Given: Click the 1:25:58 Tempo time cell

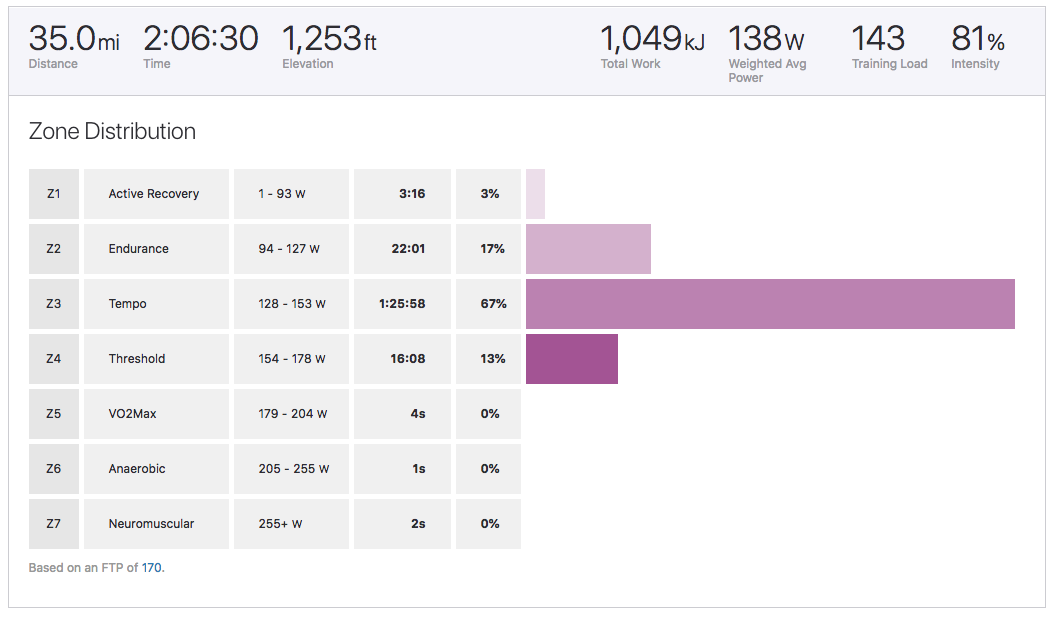Looking at the screenshot, I should [x=402, y=304].
